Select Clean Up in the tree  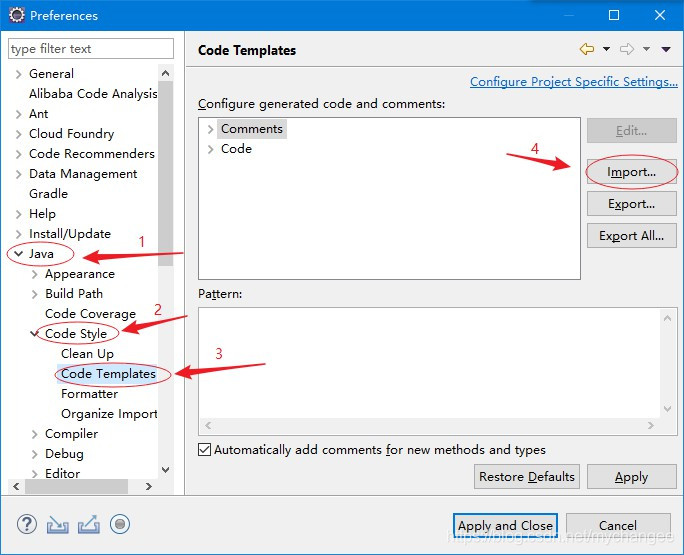click(x=87, y=354)
